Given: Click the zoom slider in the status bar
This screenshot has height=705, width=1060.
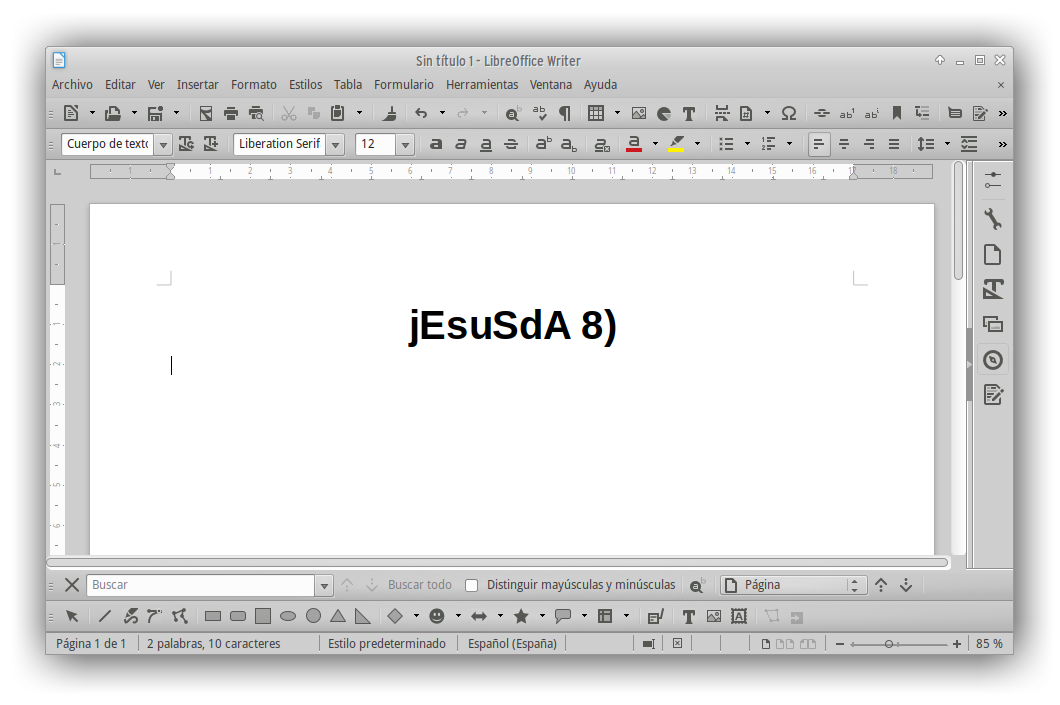Looking at the screenshot, I should click(888, 644).
